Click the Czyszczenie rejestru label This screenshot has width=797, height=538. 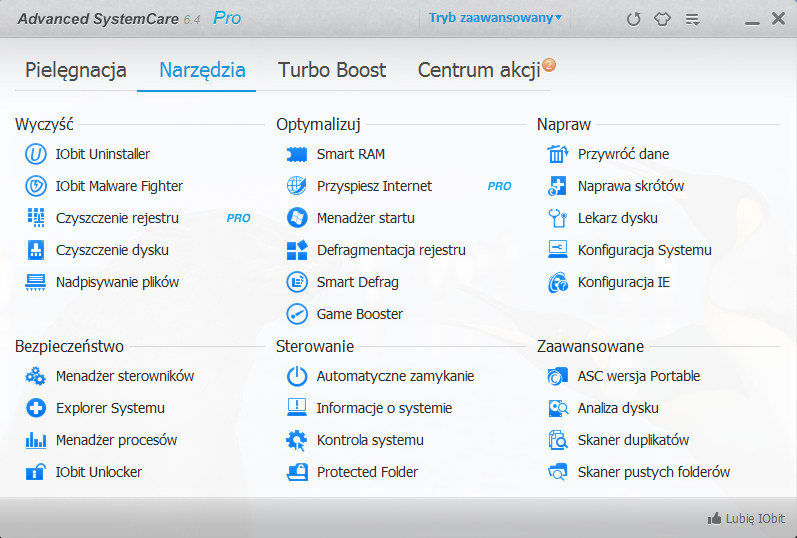[x=117, y=218]
